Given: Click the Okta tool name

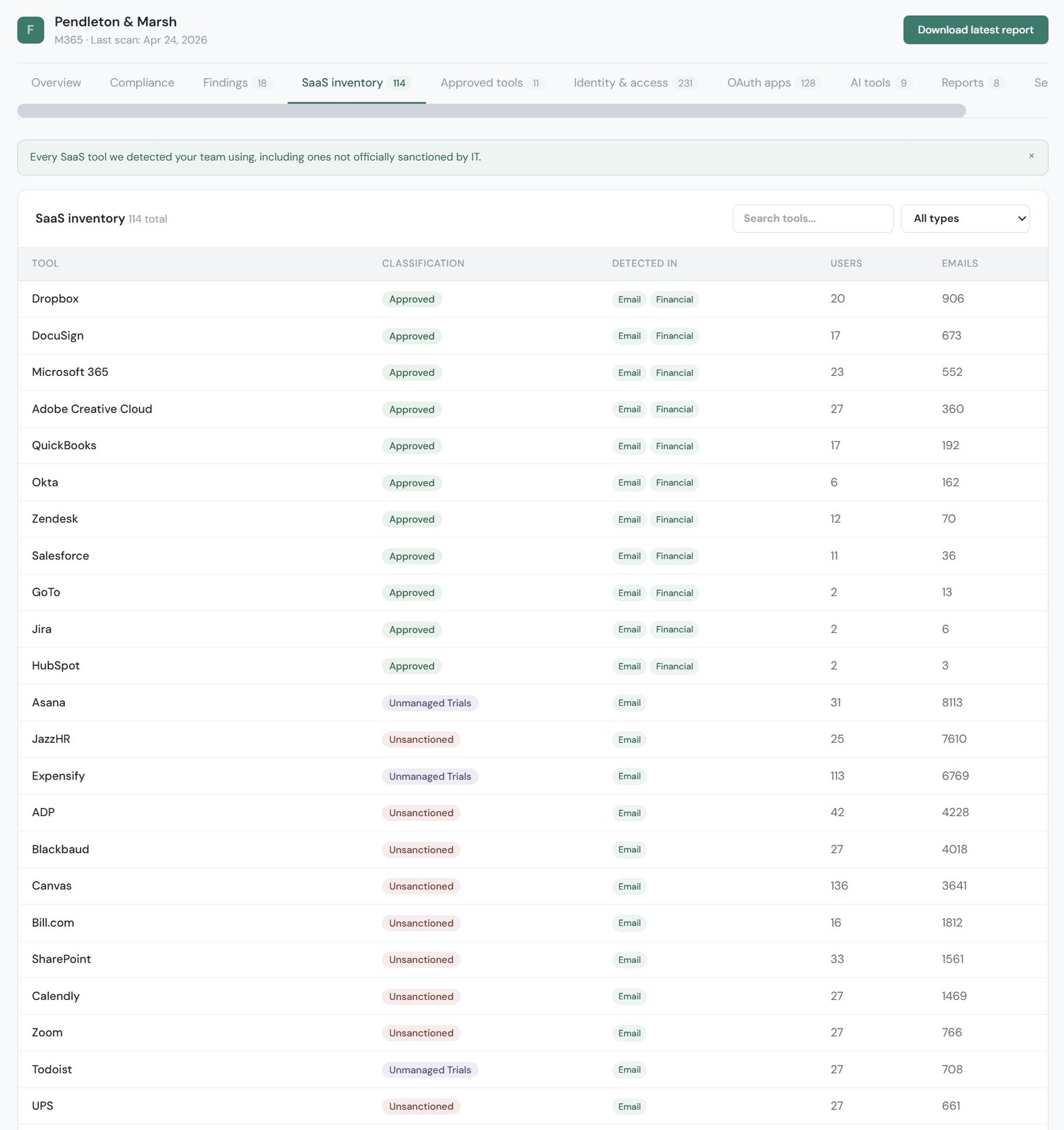Looking at the screenshot, I should point(45,482).
